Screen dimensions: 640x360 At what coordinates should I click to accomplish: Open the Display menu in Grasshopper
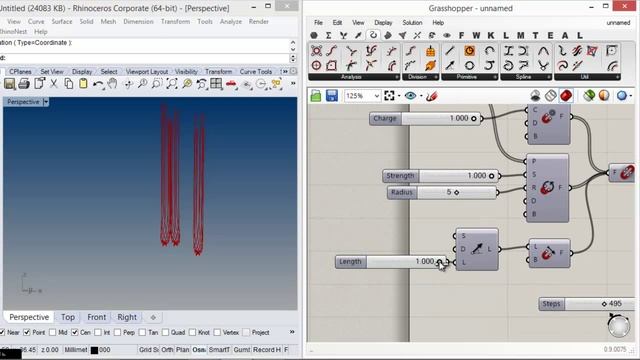(x=383, y=22)
